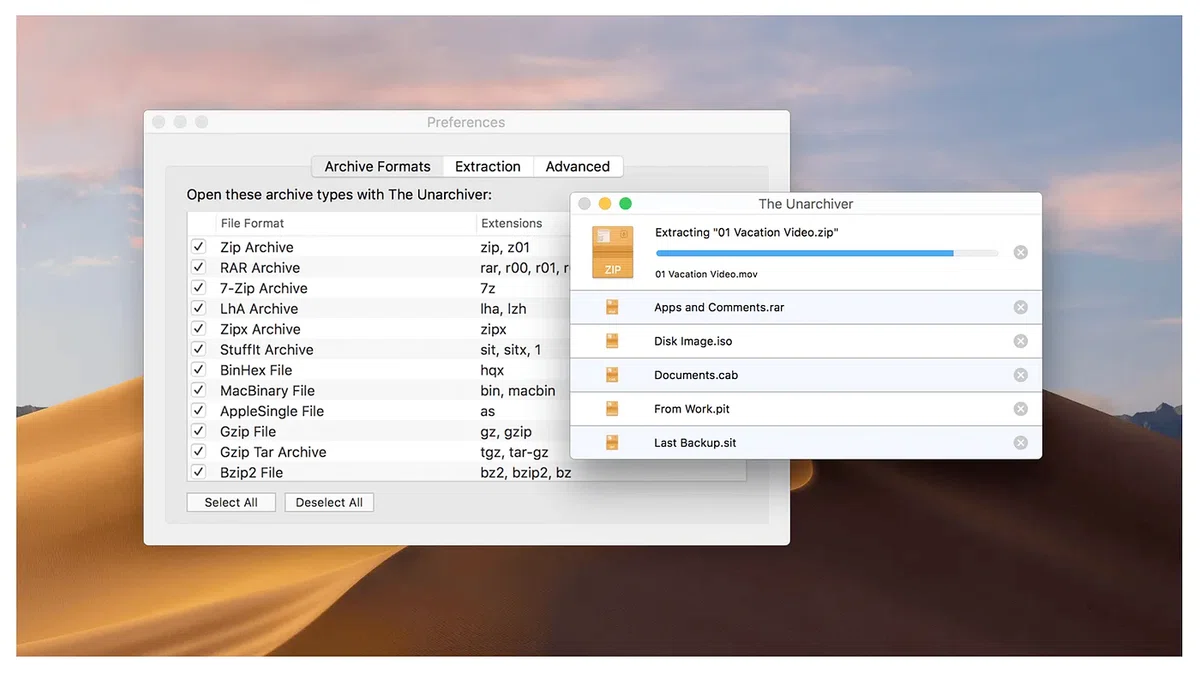Click the 'From Work.pit' file name
The width and height of the screenshot is (1200, 673).
click(692, 409)
